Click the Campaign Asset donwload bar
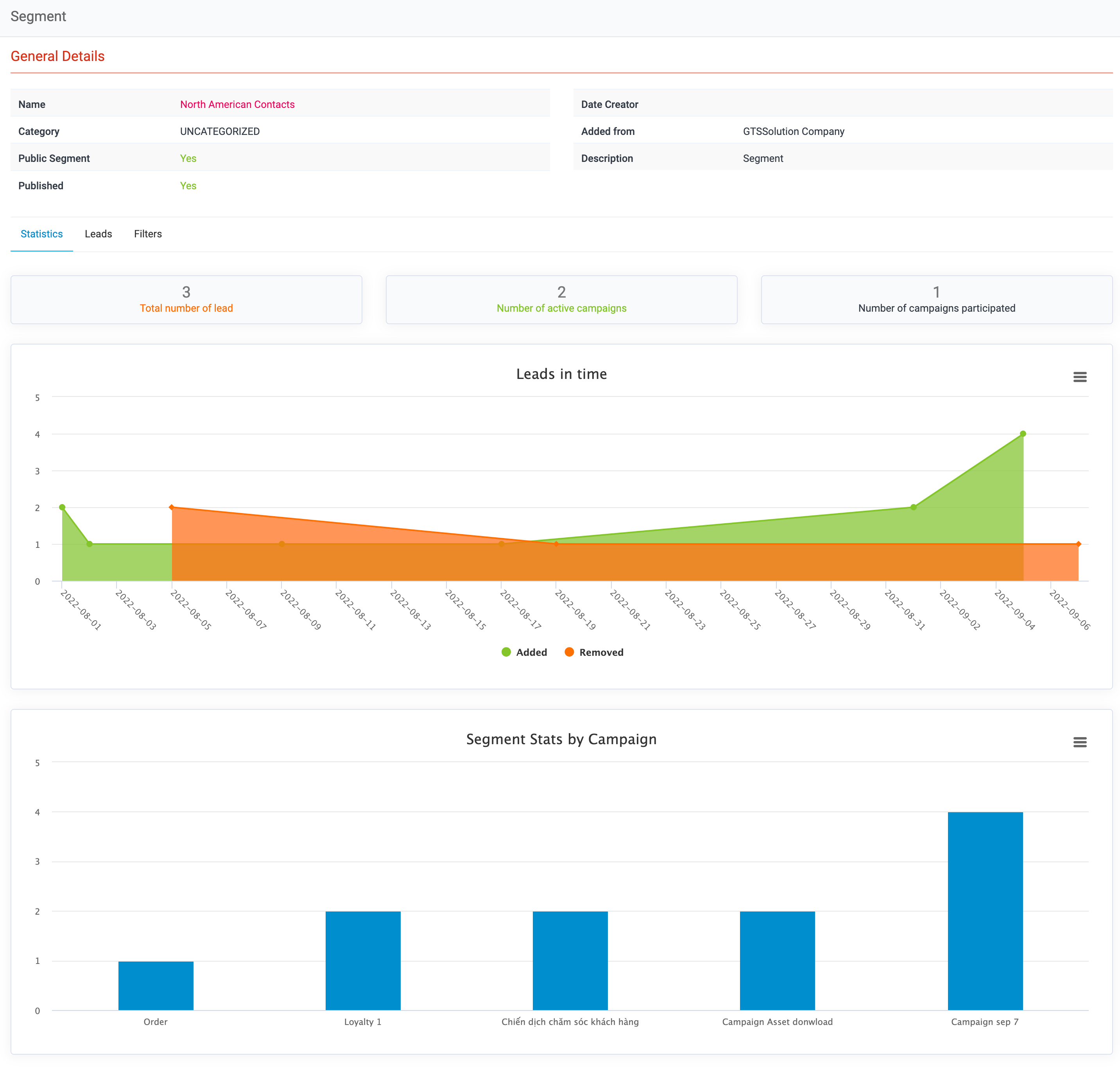This screenshot has width=1120, height=1084. point(777,960)
